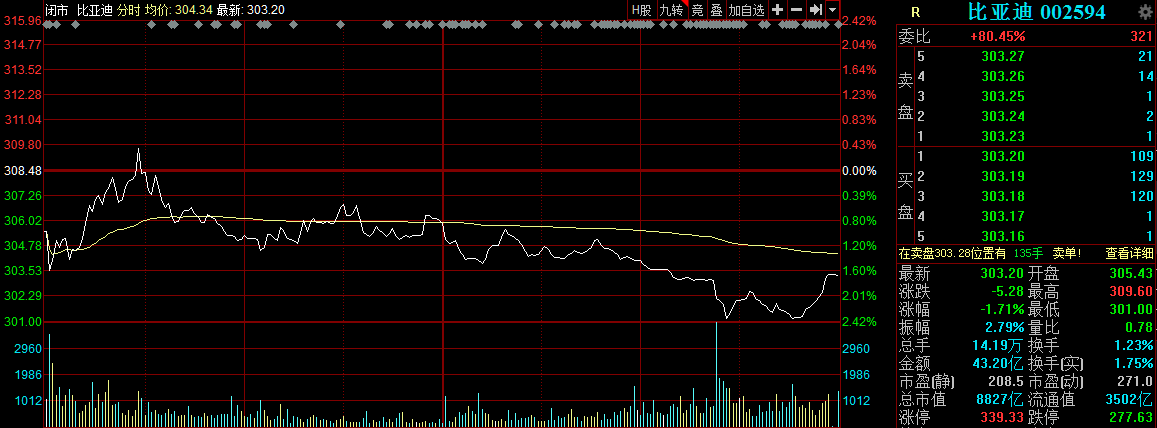
Task: Click the 涨跌 value -5.28
Action: click(x=1008, y=291)
